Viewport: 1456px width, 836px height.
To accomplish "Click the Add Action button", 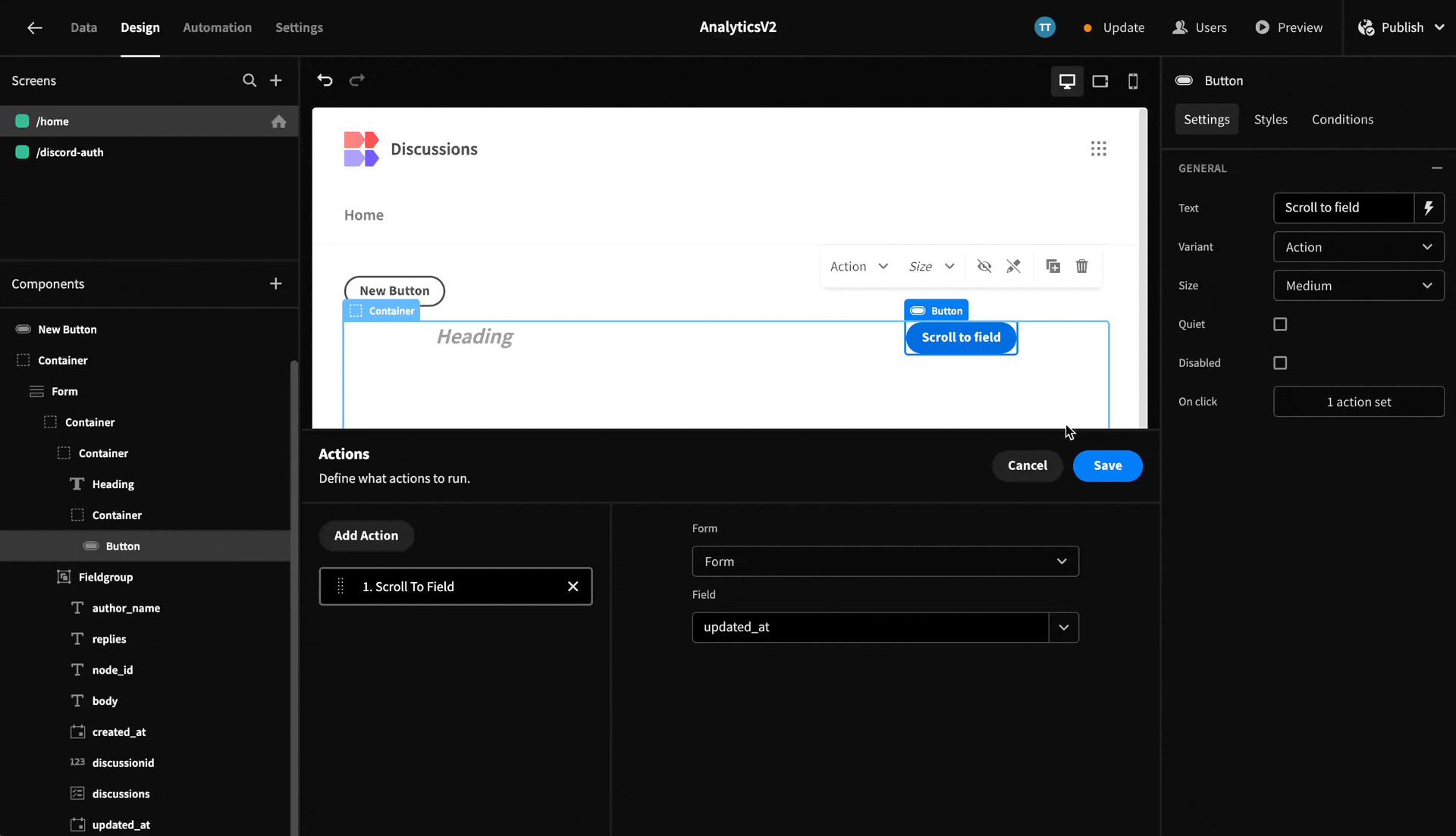I will 366,534.
